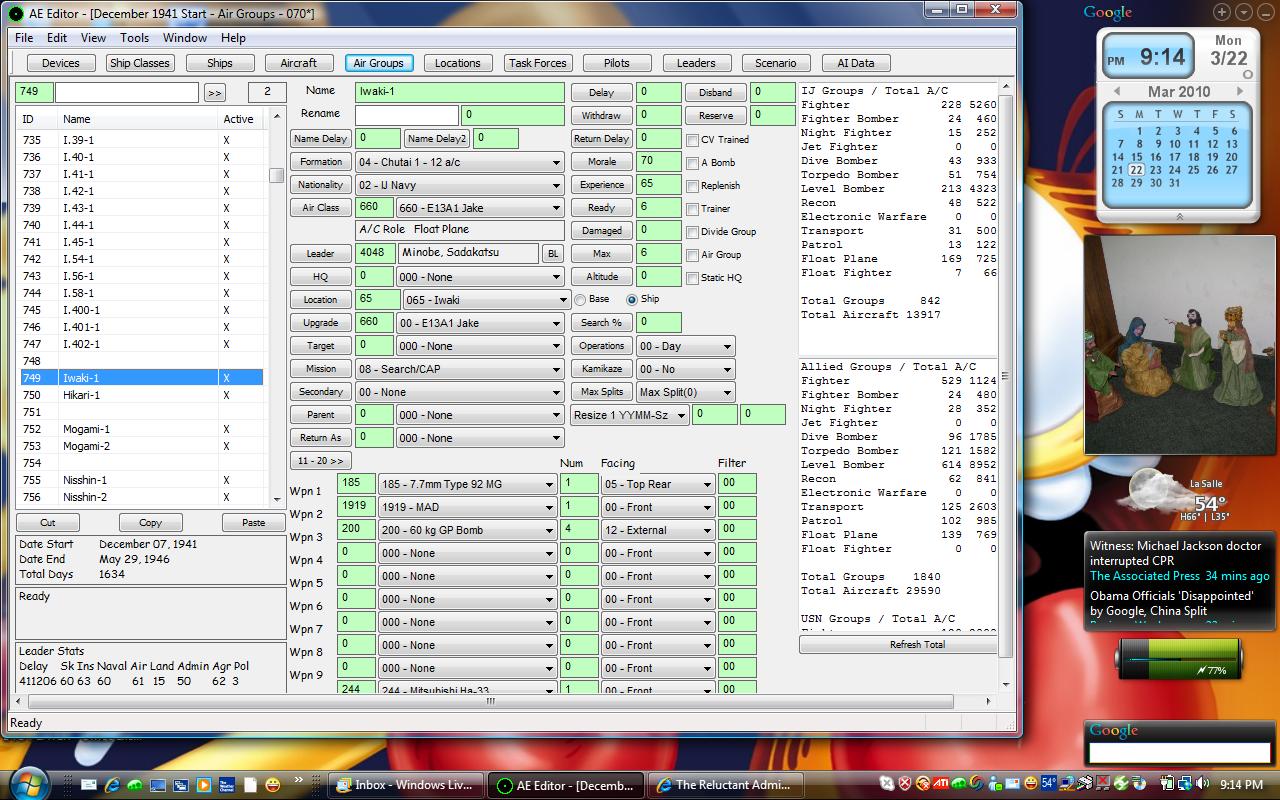Switch to the Task Forces section
The height and width of the screenshot is (800, 1280).
(x=537, y=63)
